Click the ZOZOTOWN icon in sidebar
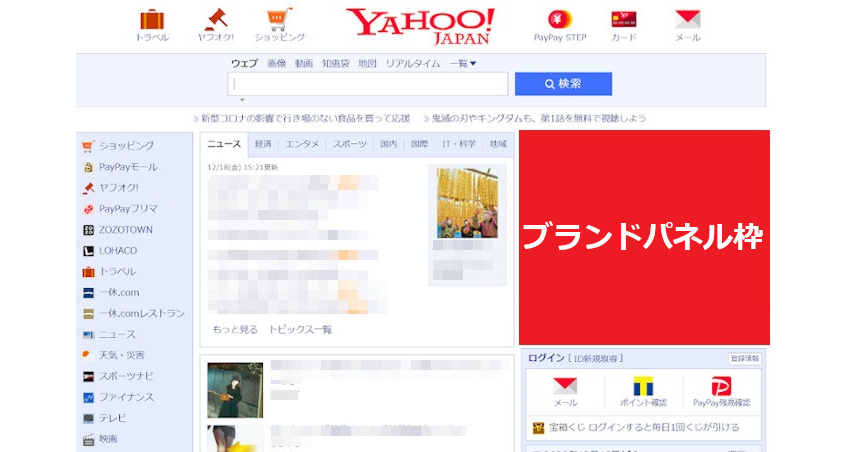The width and height of the screenshot is (850, 452). click(88, 230)
